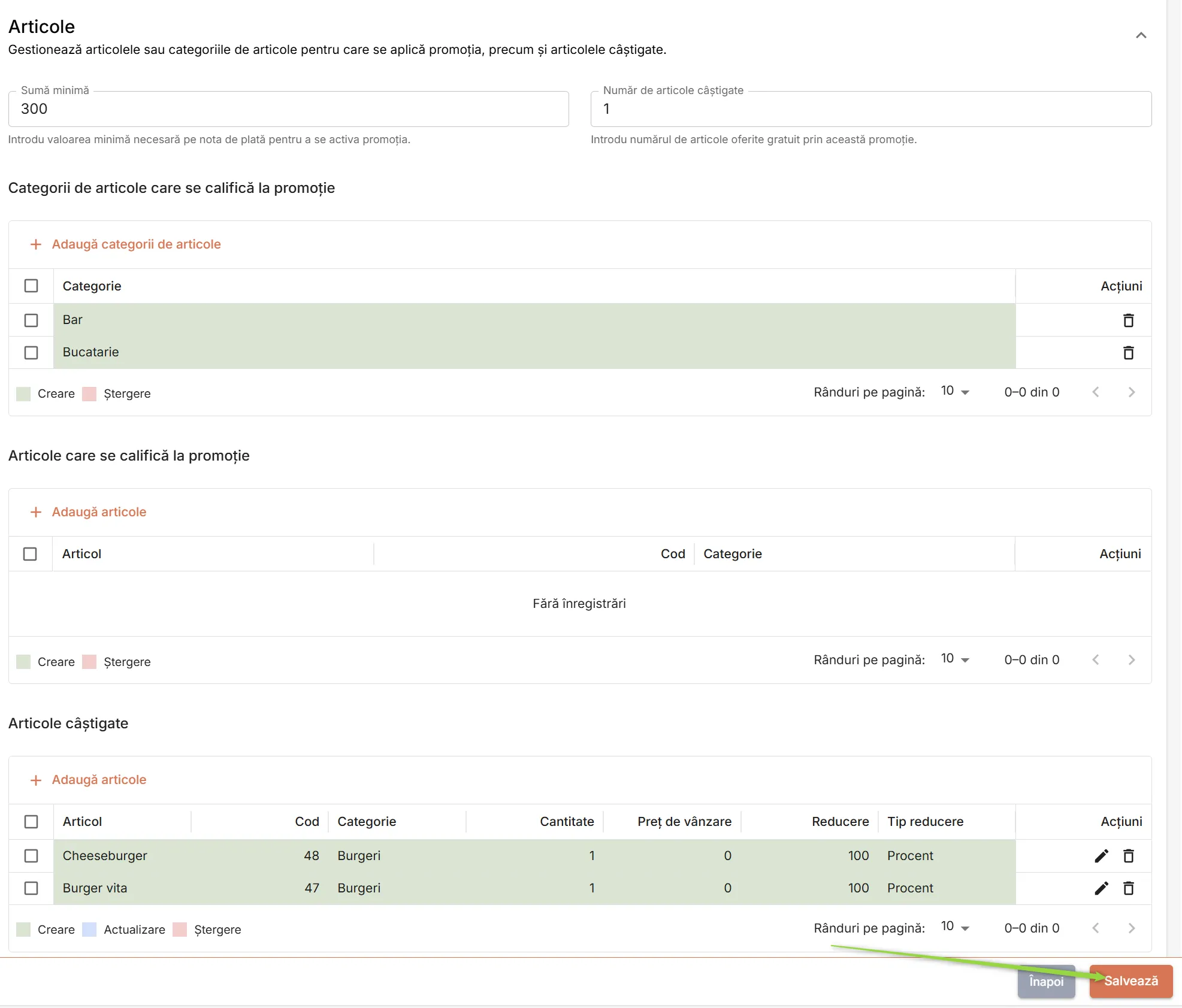Next page in qualifying articles table
This screenshot has height=1008, width=1182.
[x=1131, y=660]
